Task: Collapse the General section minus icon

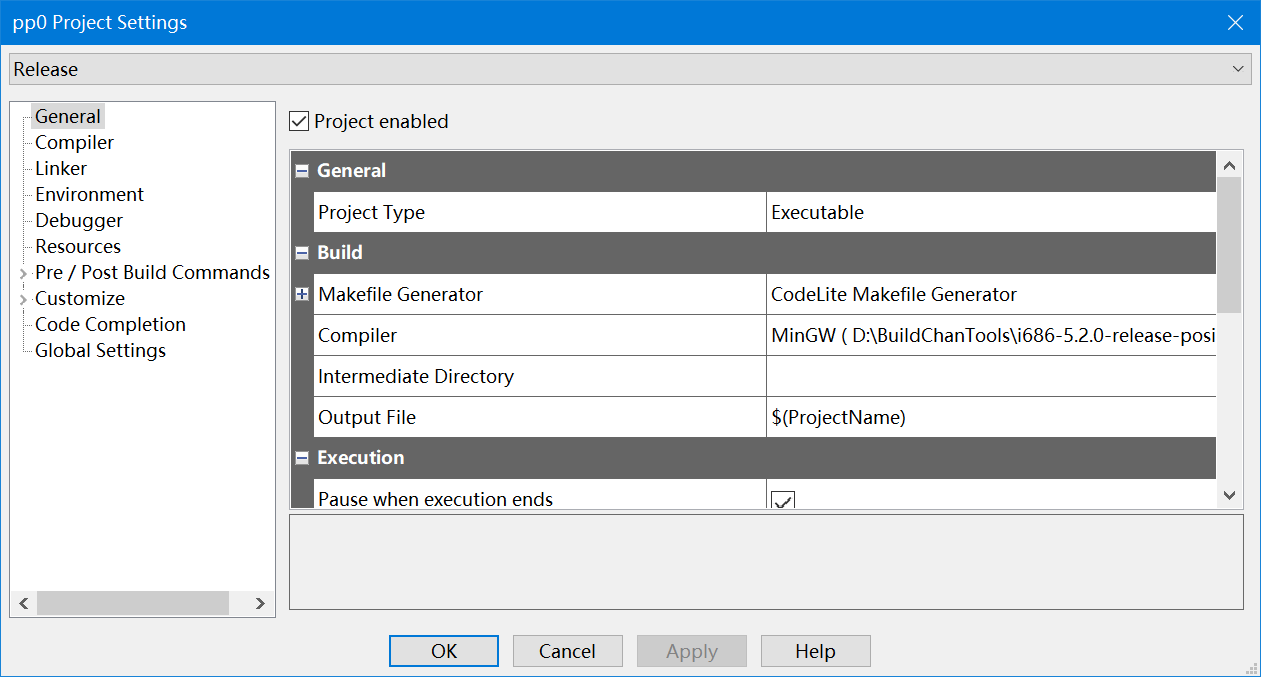Action: point(302,171)
